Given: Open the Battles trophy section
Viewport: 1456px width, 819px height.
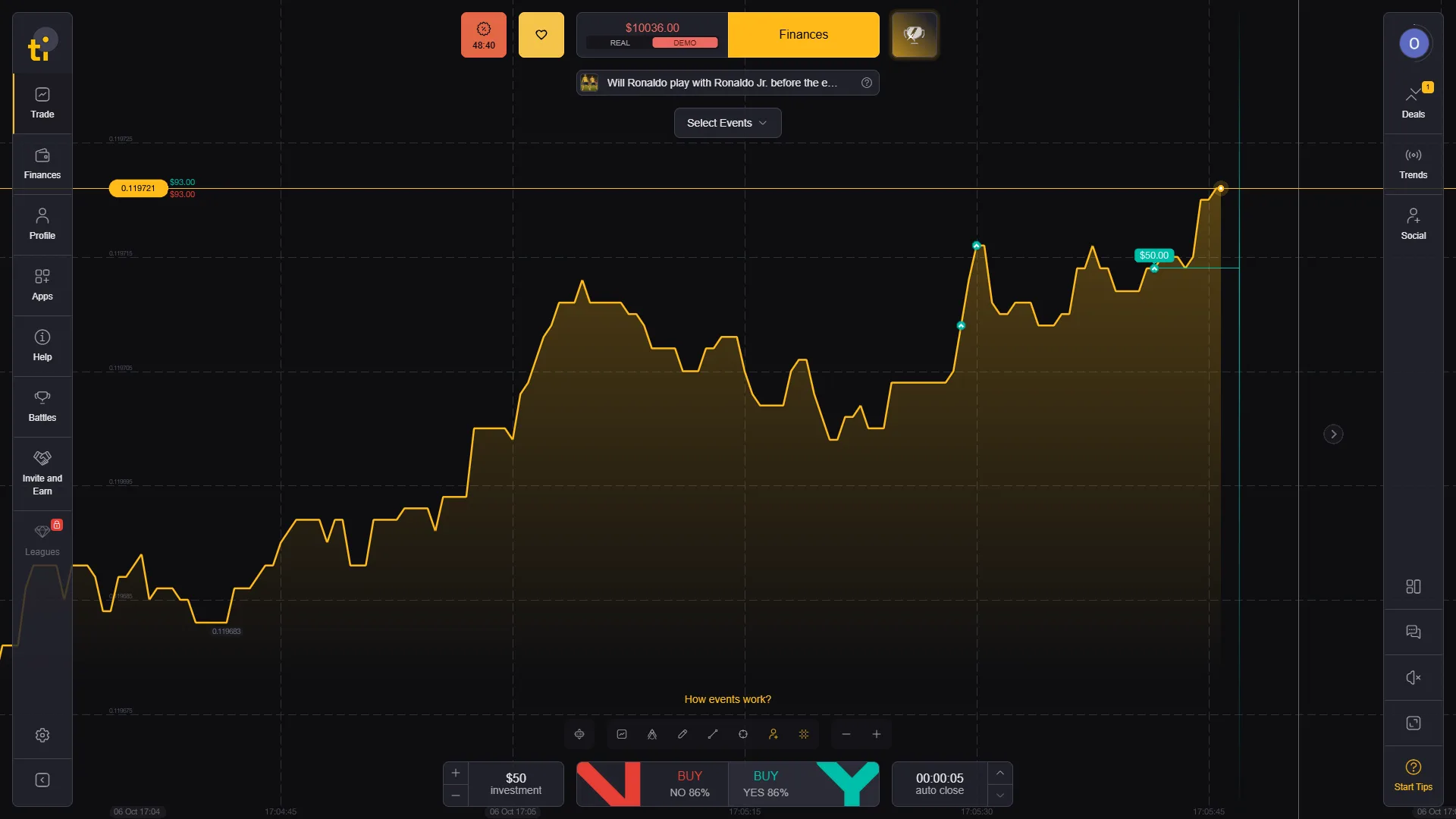Looking at the screenshot, I should 42,406.
